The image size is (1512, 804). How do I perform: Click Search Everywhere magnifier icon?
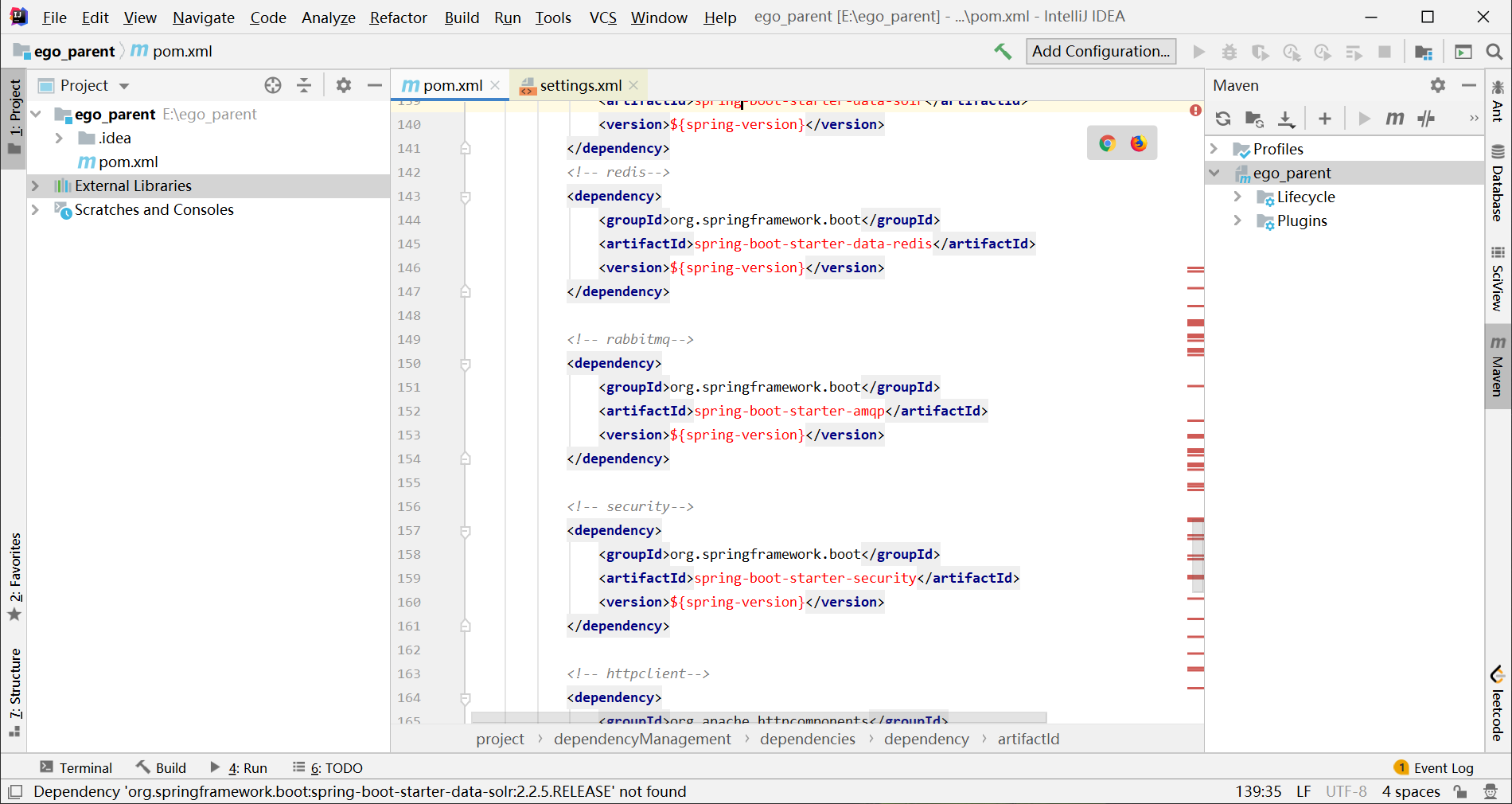click(x=1494, y=52)
